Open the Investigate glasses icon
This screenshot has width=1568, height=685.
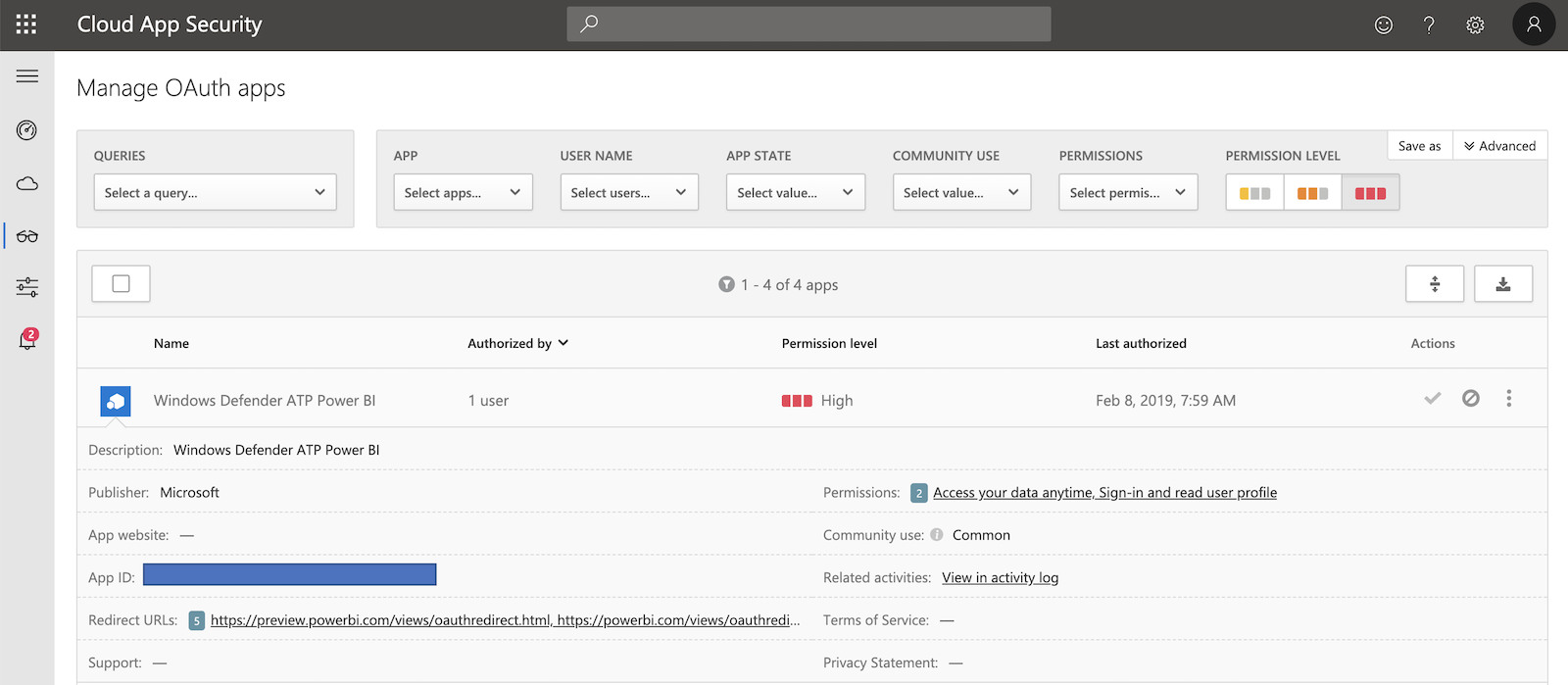tap(27, 236)
